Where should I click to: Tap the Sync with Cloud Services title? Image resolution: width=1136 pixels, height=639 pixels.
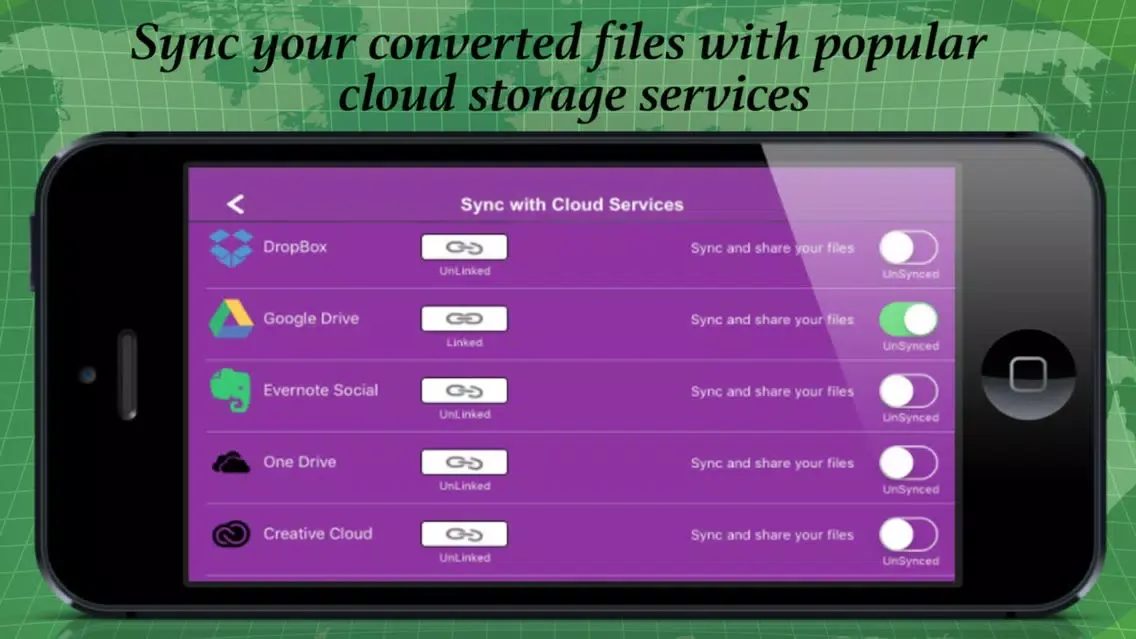tap(572, 205)
